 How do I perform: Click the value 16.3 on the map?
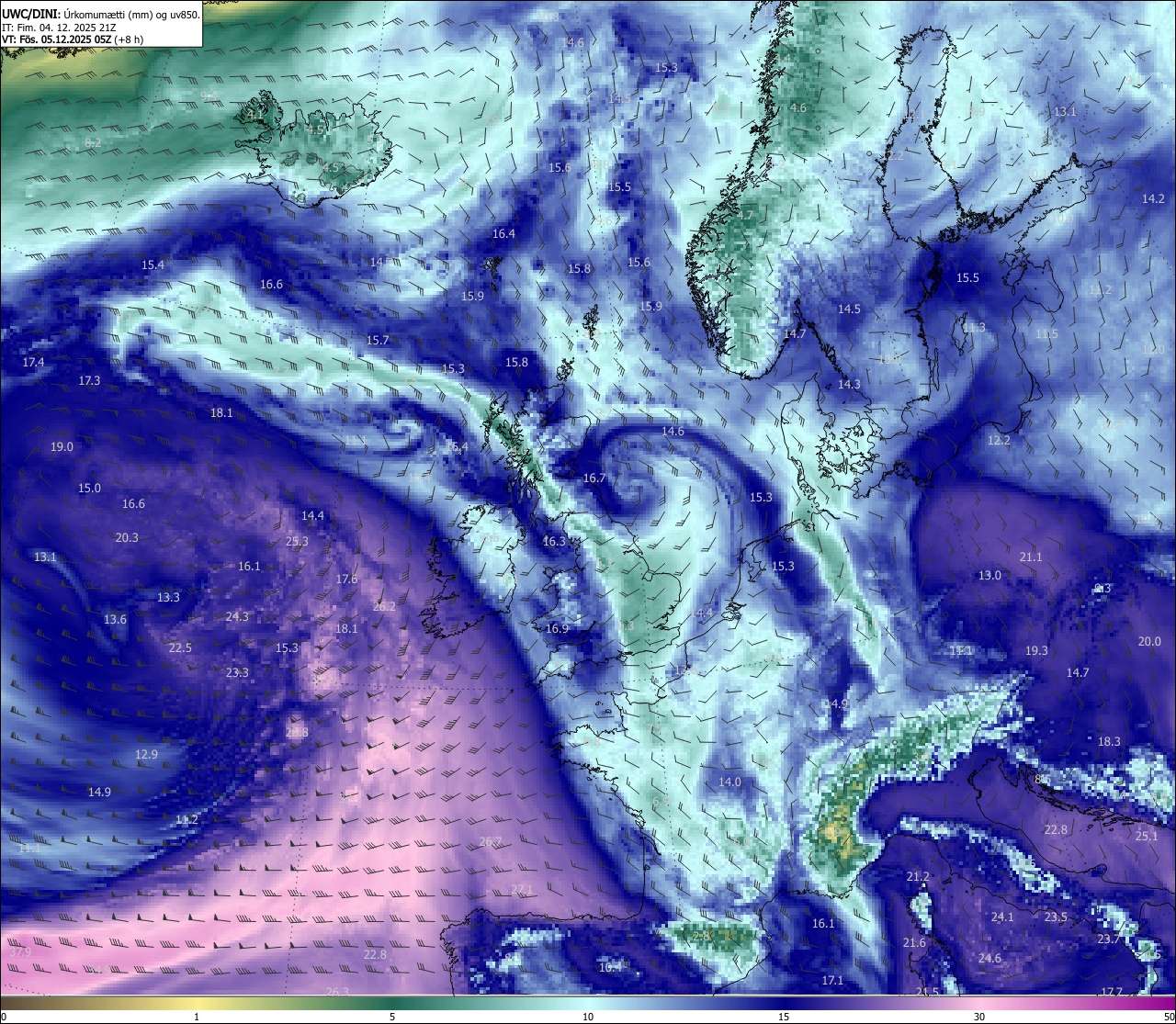coord(554,541)
